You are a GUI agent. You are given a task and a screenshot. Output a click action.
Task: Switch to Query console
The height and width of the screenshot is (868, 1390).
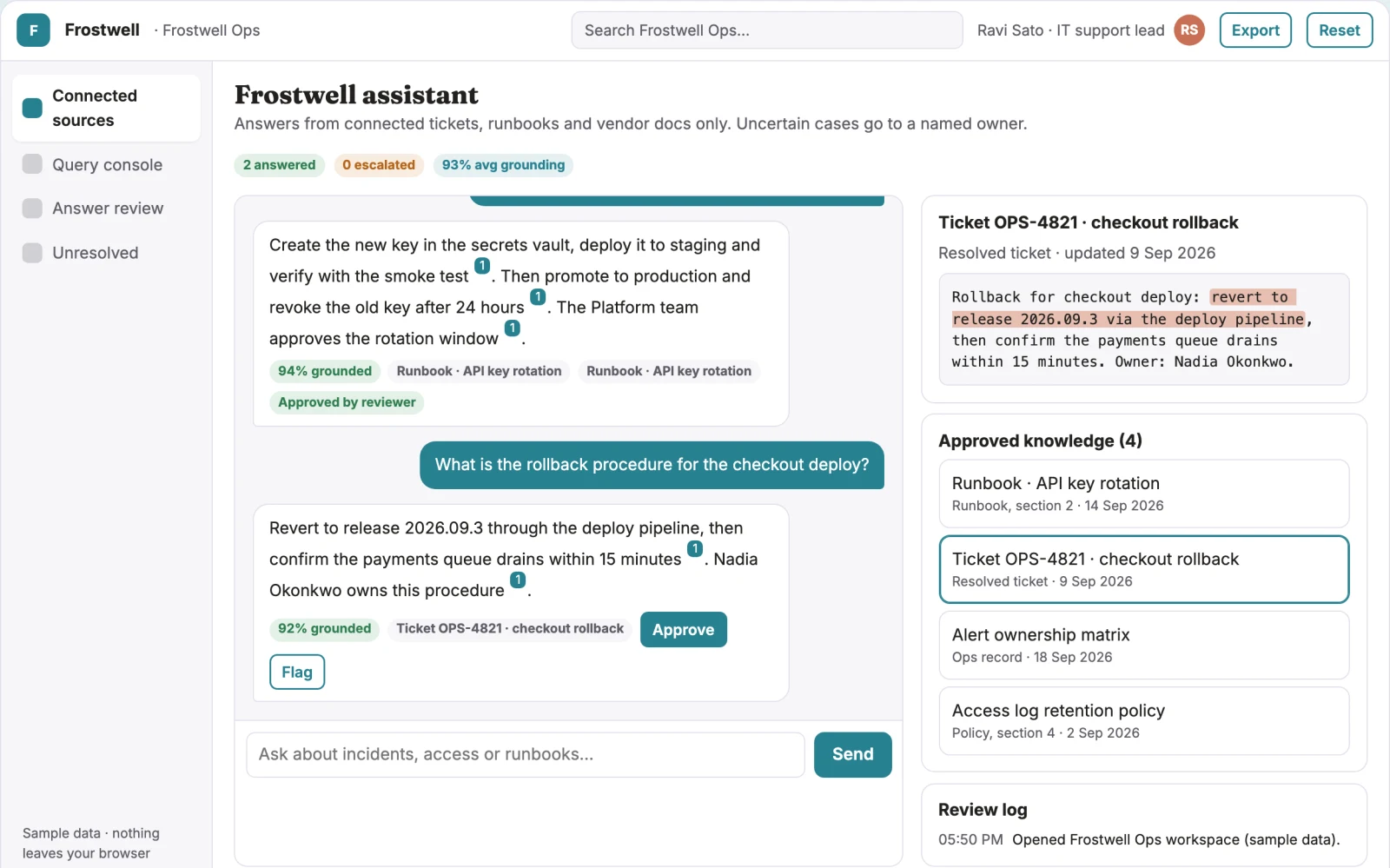click(x=106, y=165)
